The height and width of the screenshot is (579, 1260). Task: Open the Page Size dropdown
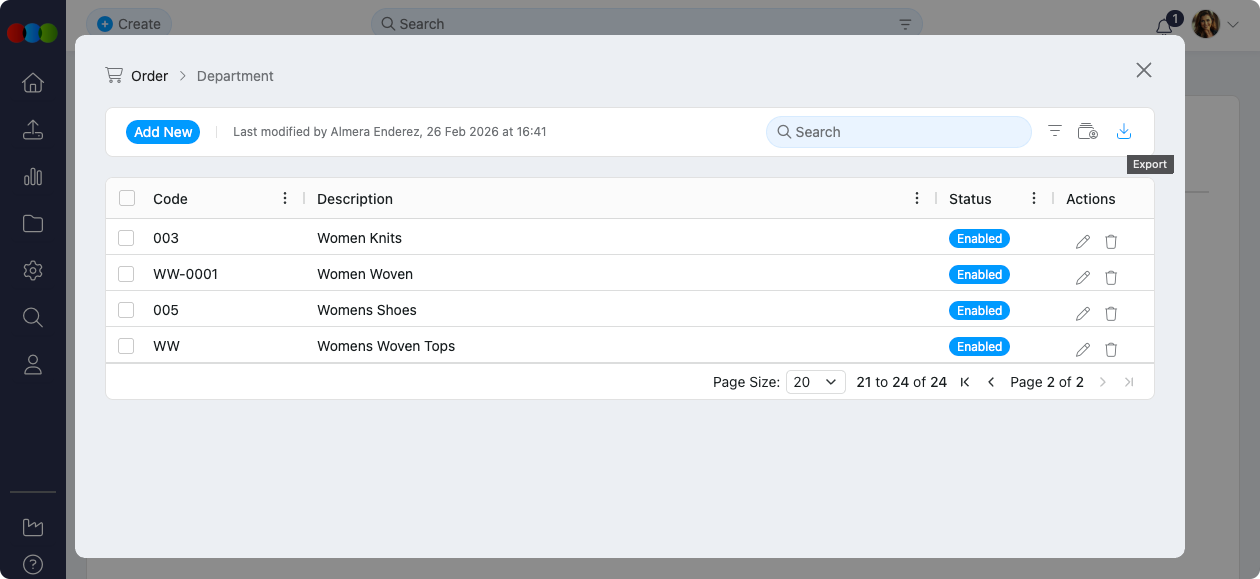[816, 382]
